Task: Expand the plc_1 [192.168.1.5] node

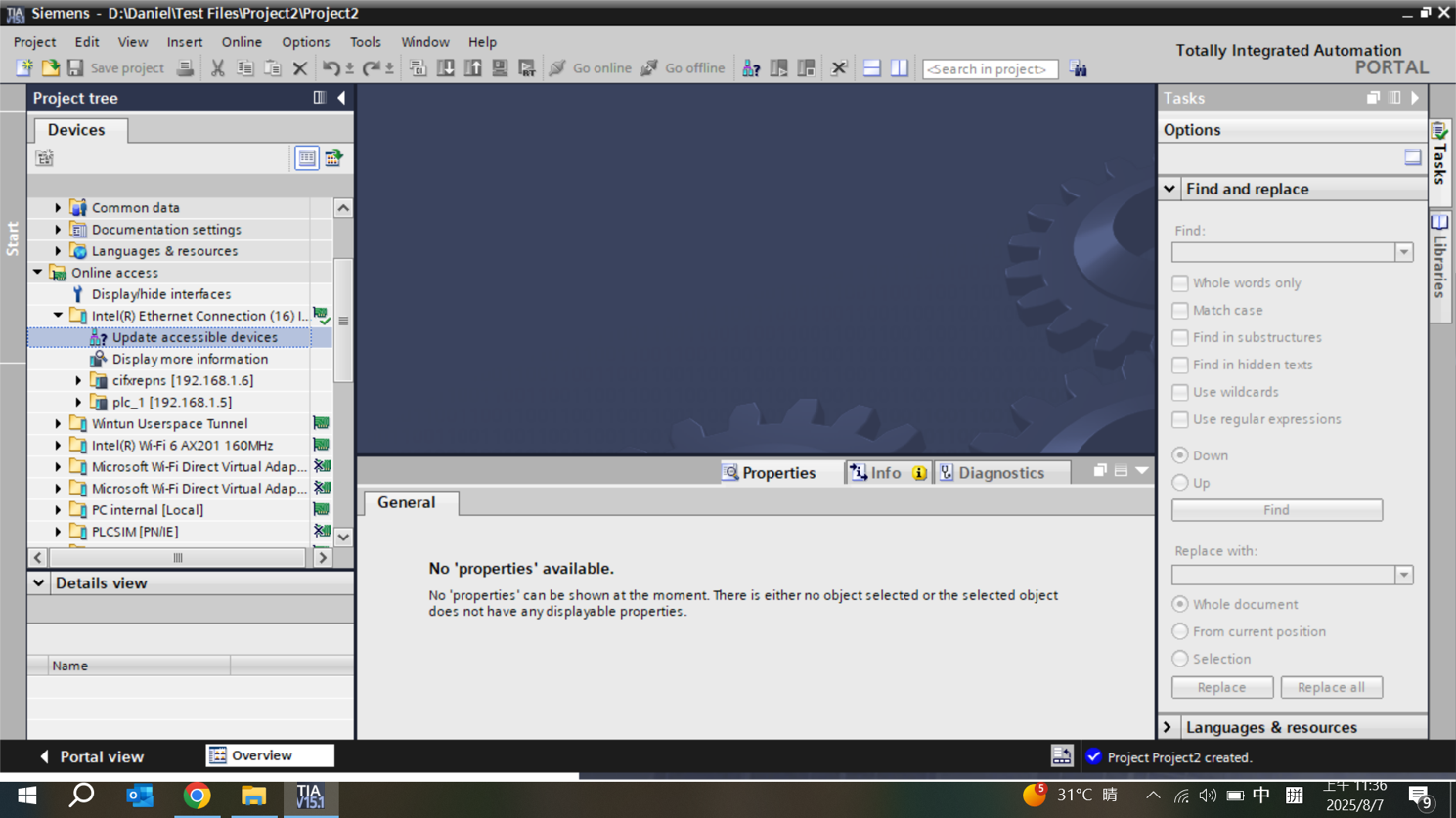Action: click(78, 402)
